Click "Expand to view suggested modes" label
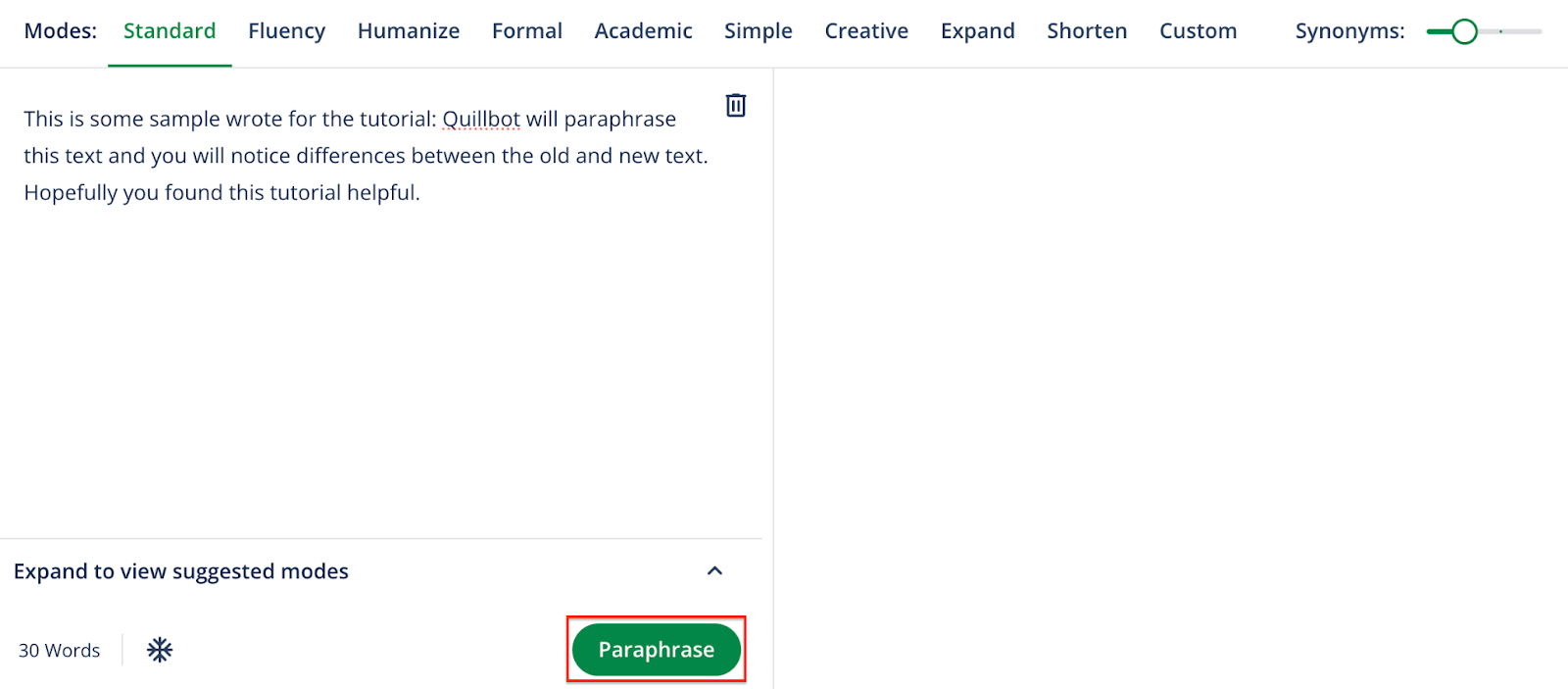 coord(181,571)
